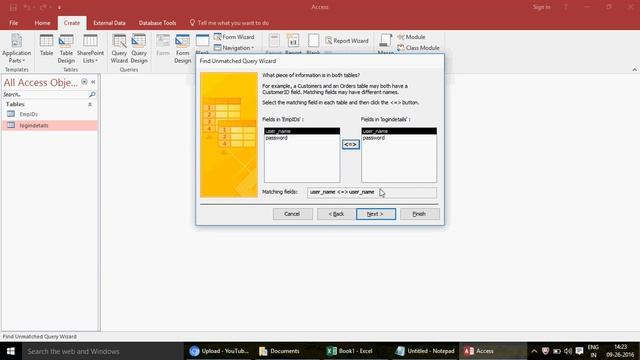Click the Matching fields box
This screenshot has height=360, width=640.
point(372,192)
